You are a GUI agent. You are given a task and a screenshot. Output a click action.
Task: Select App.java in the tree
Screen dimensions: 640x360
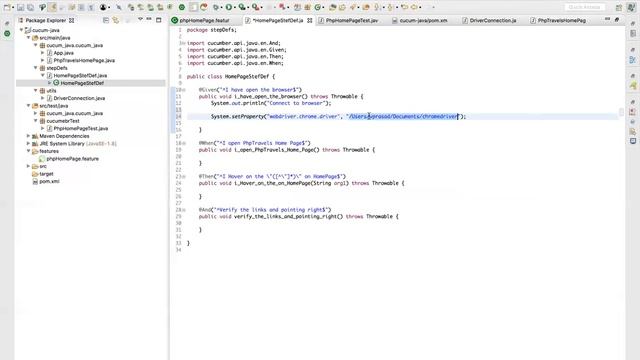[63, 53]
